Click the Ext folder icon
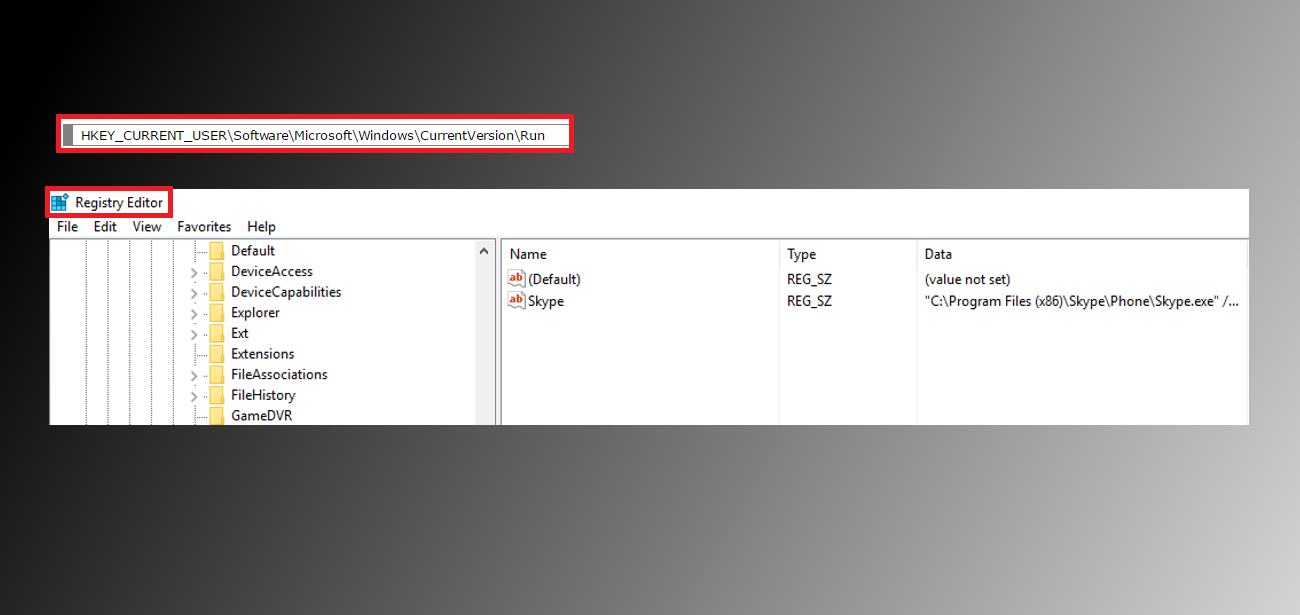This screenshot has width=1300, height=615. click(217, 333)
